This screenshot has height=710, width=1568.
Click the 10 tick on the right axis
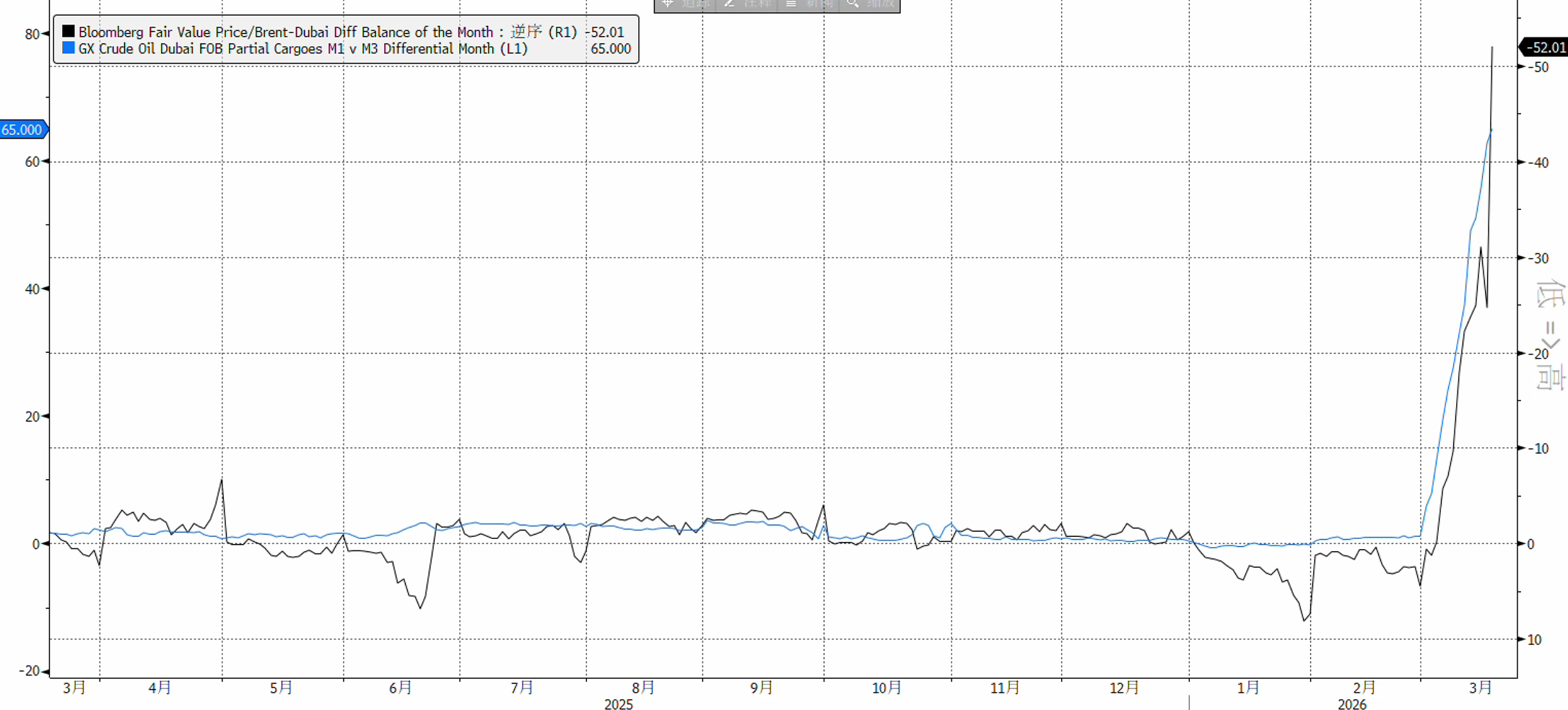[1533, 640]
